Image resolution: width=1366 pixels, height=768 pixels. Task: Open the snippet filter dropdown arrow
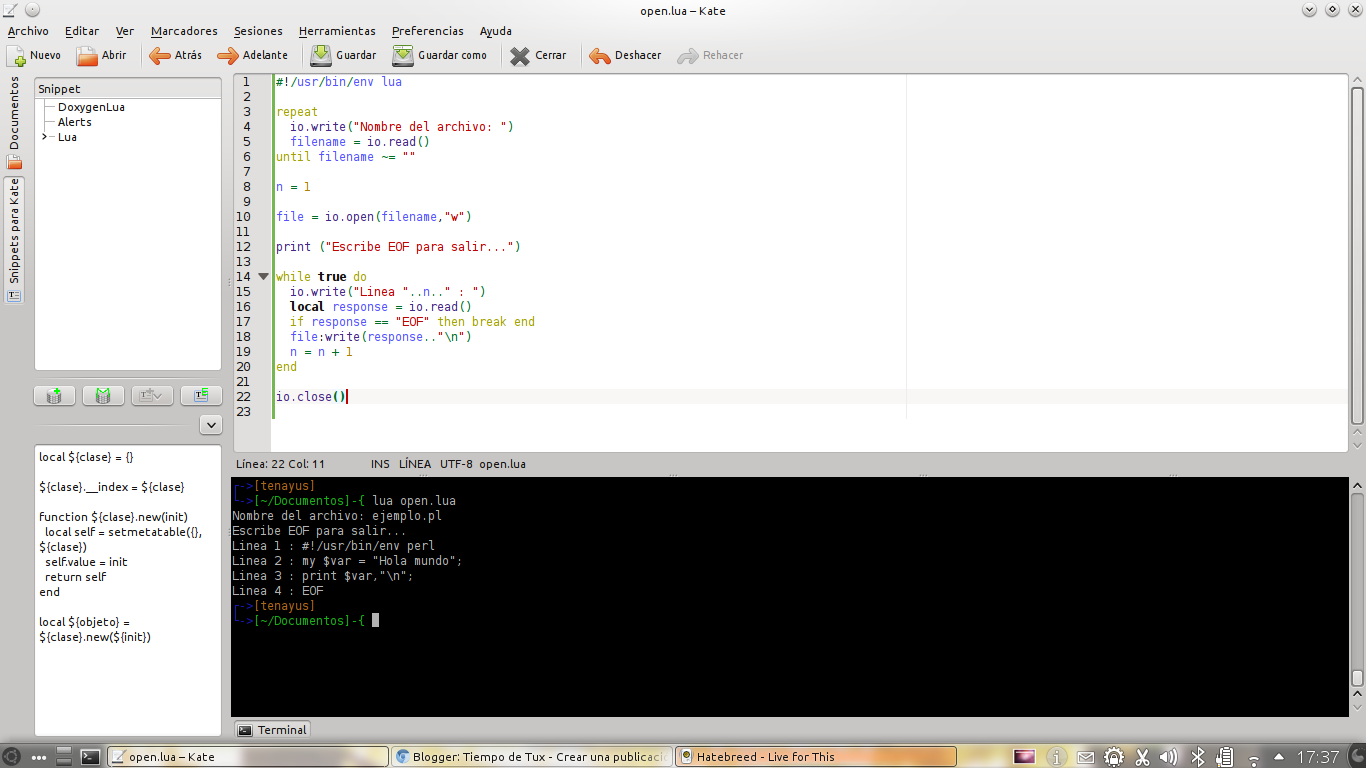210,424
